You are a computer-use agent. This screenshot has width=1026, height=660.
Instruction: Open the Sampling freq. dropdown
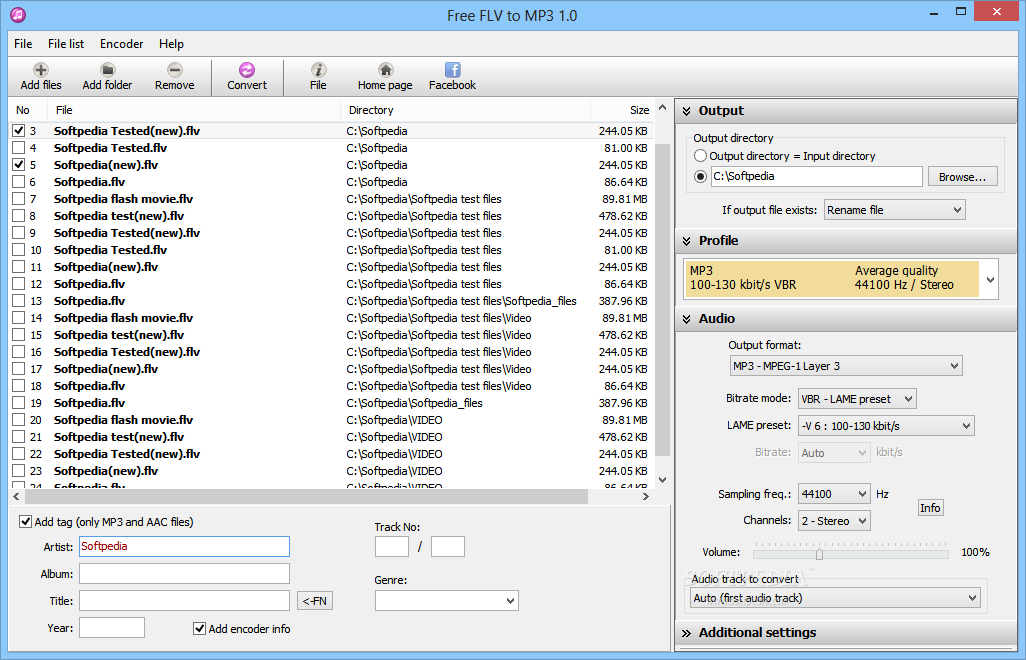coord(834,494)
